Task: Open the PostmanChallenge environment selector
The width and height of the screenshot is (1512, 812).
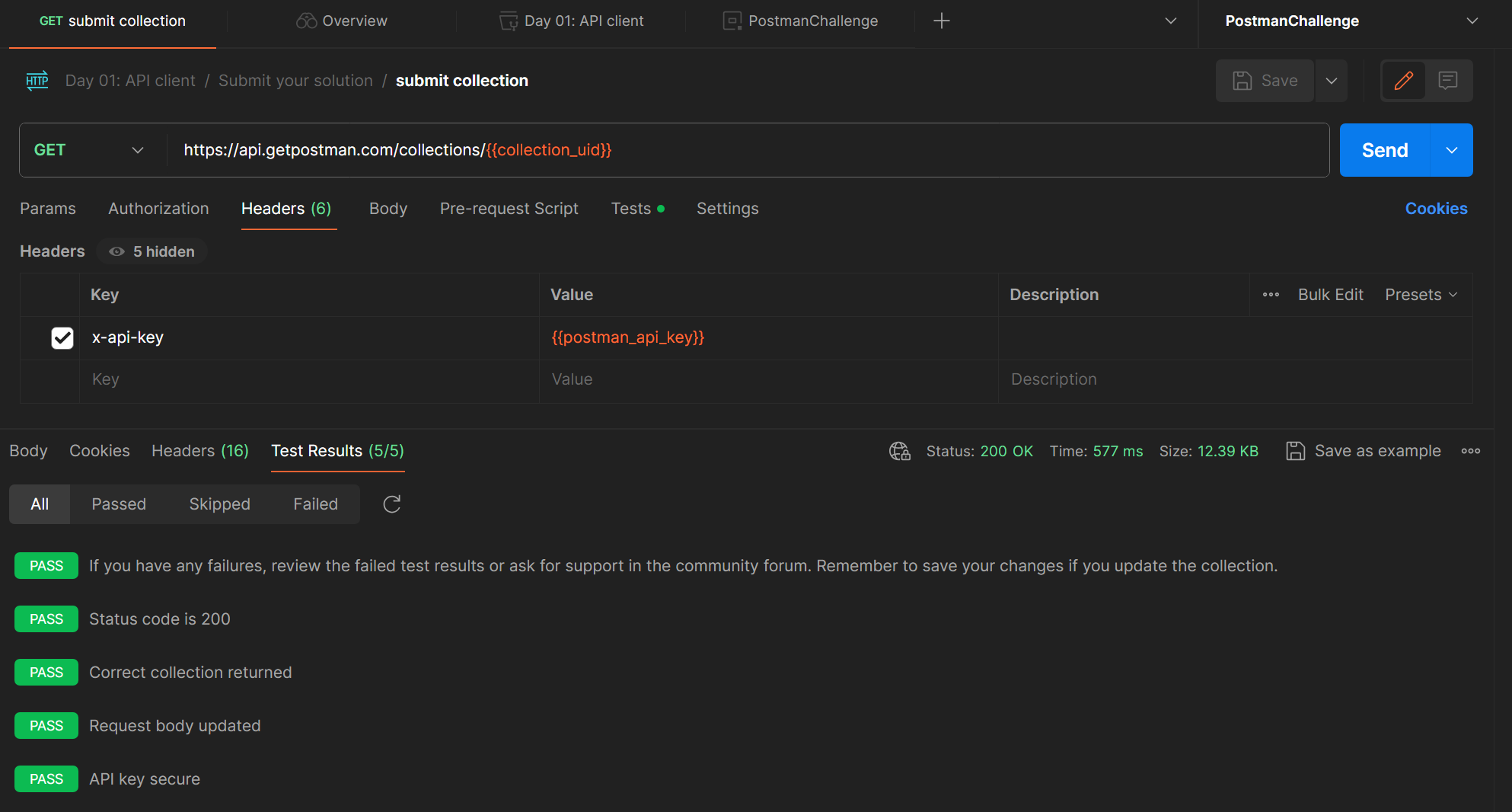Action: (1352, 21)
